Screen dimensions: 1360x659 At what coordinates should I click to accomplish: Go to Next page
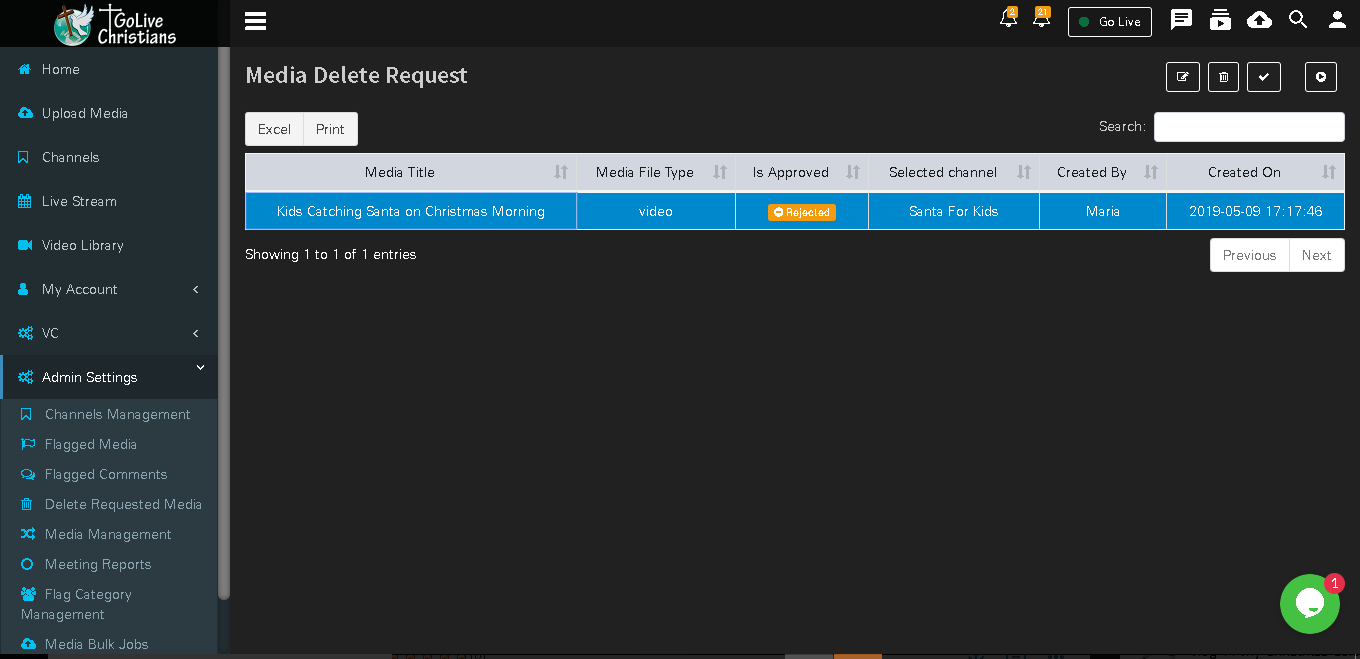tap(1317, 255)
